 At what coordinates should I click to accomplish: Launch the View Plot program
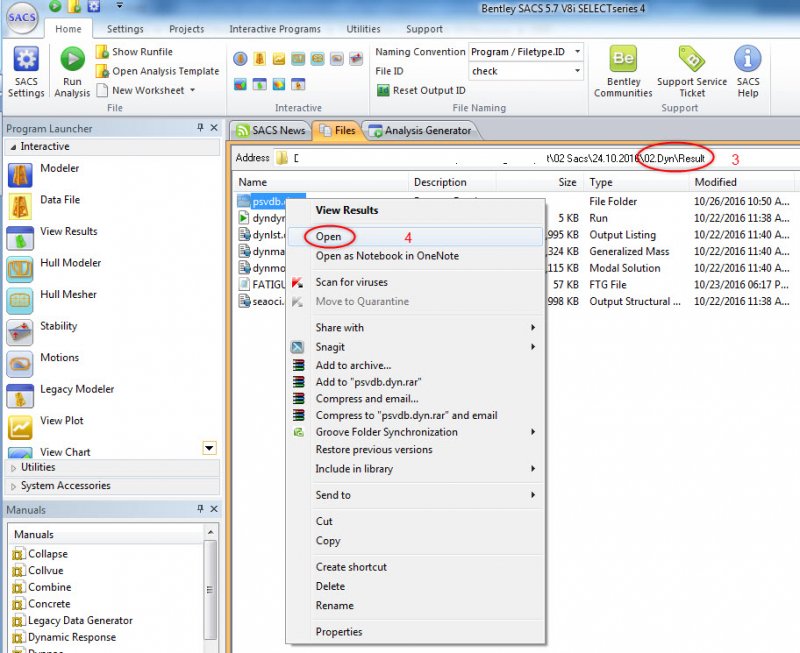[x=45, y=428]
